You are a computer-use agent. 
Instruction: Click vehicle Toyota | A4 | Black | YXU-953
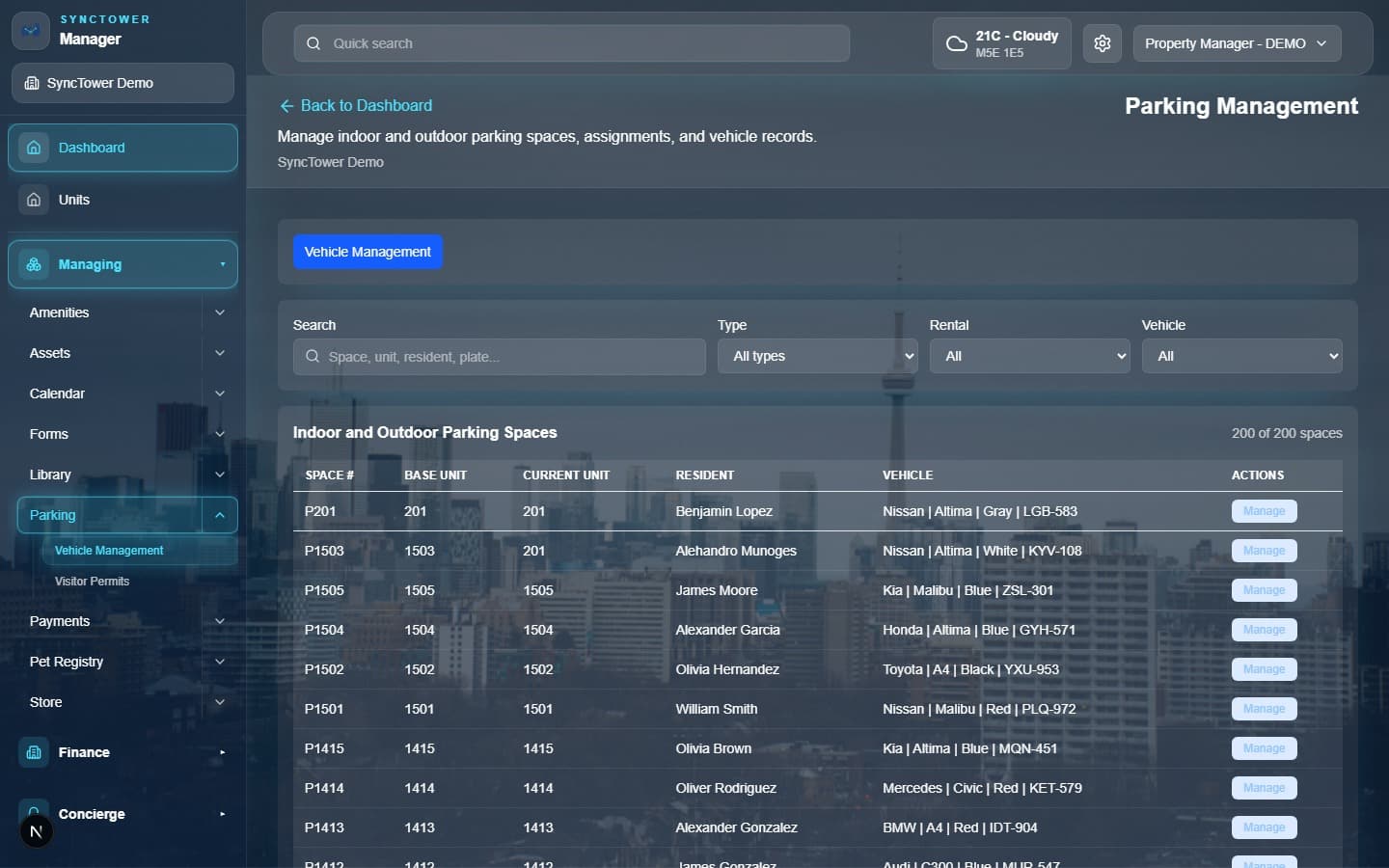click(x=970, y=669)
